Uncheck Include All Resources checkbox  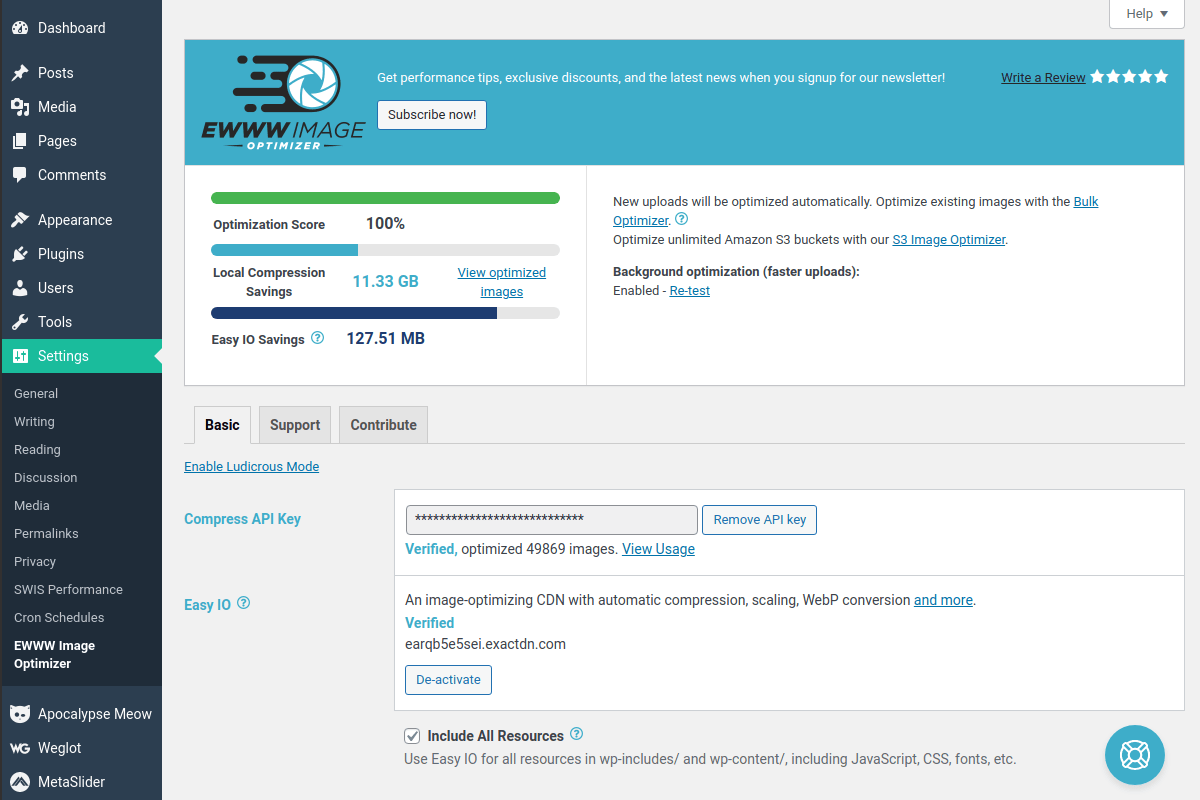point(412,736)
